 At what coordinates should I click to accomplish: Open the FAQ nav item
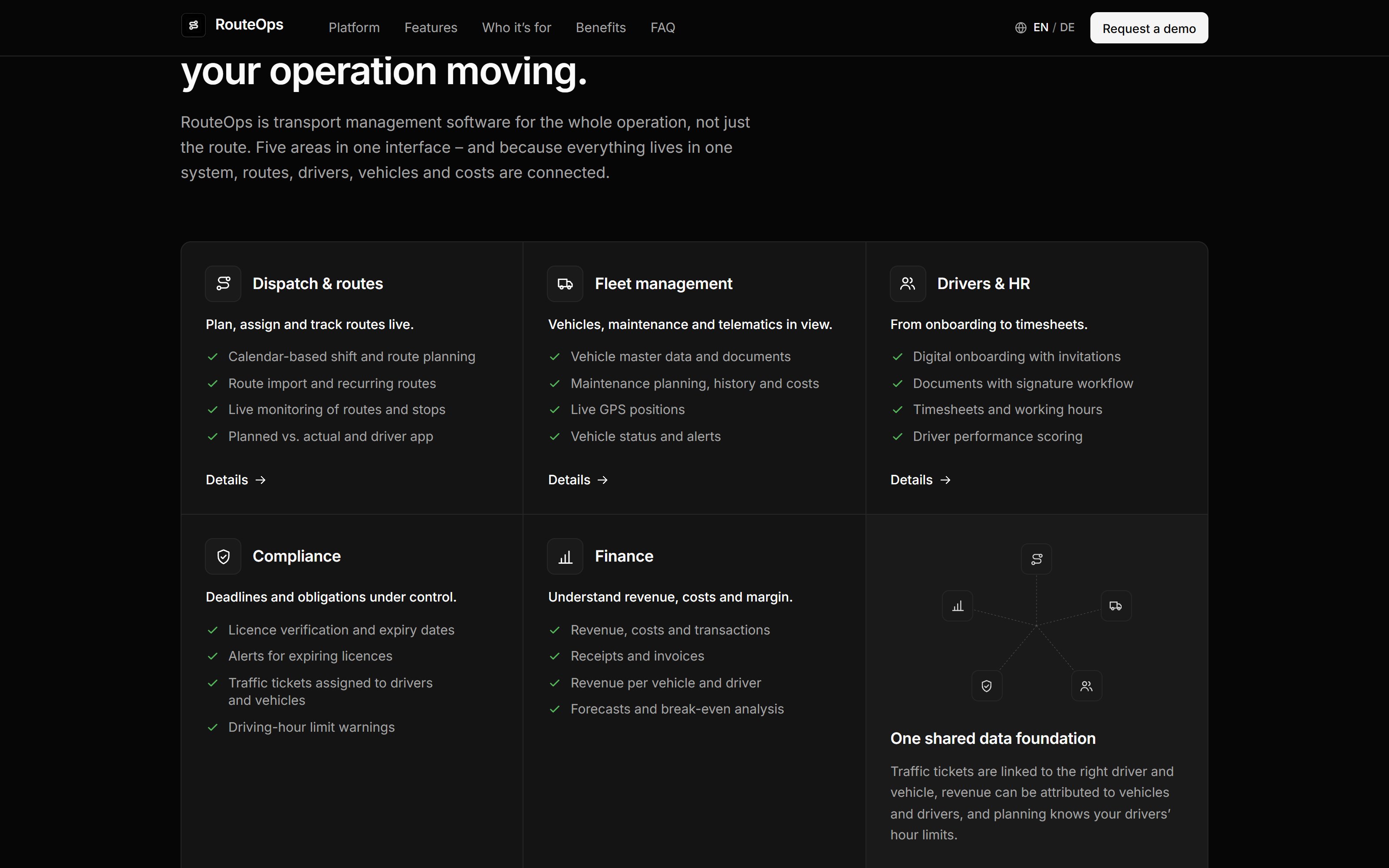pos(663,27)
